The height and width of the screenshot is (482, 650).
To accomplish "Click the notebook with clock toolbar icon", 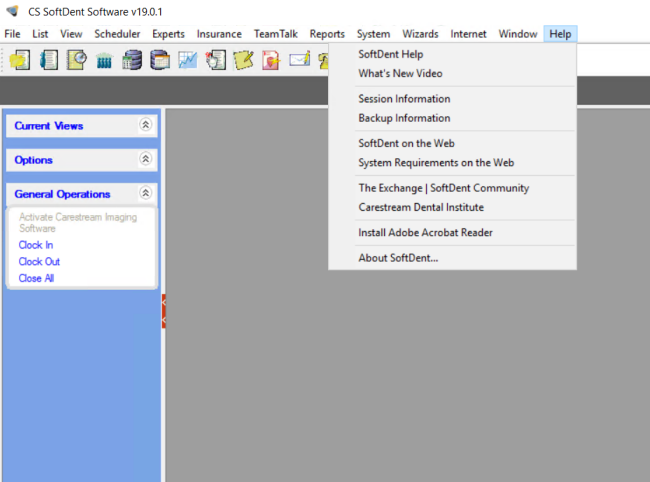I will coord(77,60).
